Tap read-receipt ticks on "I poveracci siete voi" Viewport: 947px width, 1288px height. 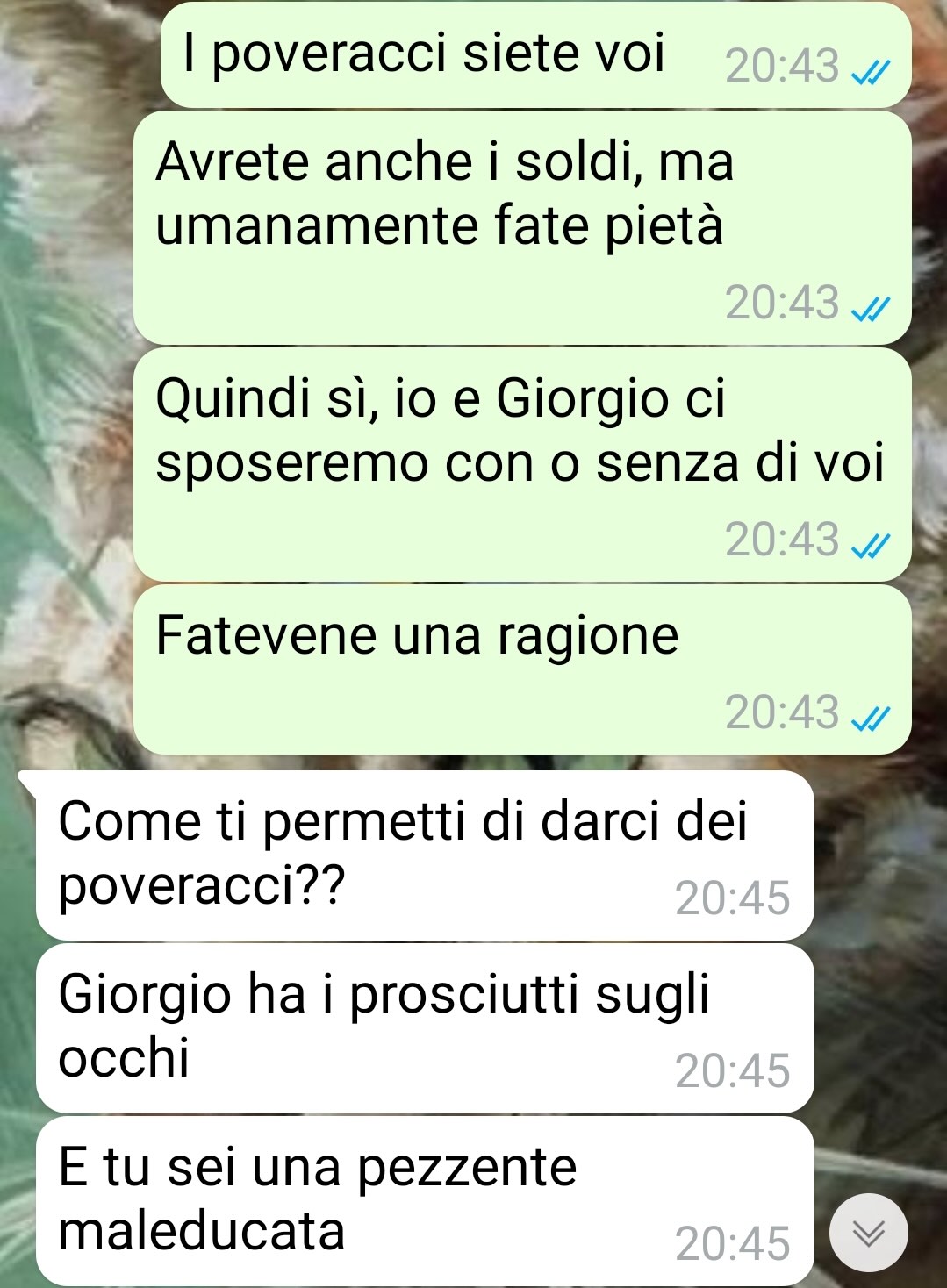tap(872, 72)
